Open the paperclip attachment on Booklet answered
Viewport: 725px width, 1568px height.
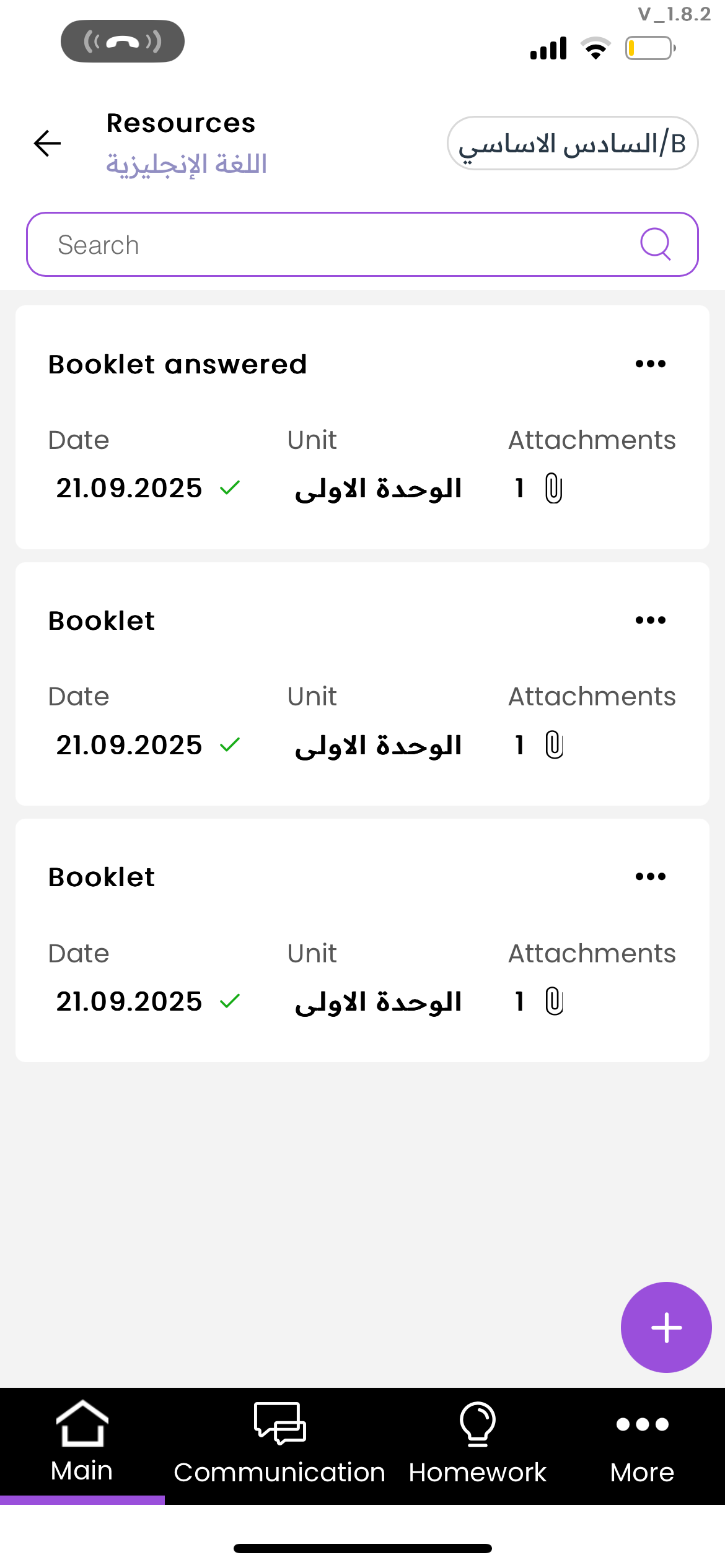[x=553, y=489]
